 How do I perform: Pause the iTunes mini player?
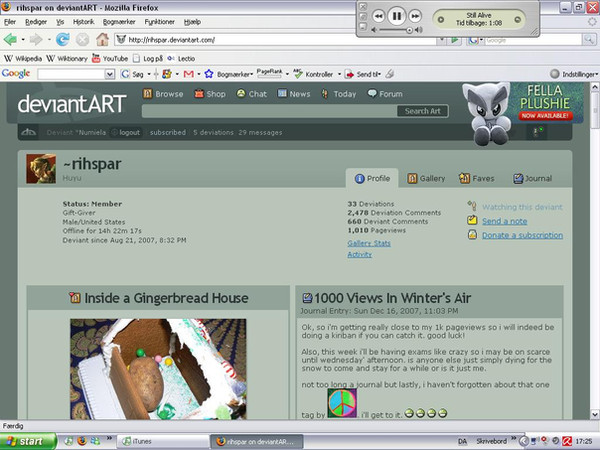[397, 16]
